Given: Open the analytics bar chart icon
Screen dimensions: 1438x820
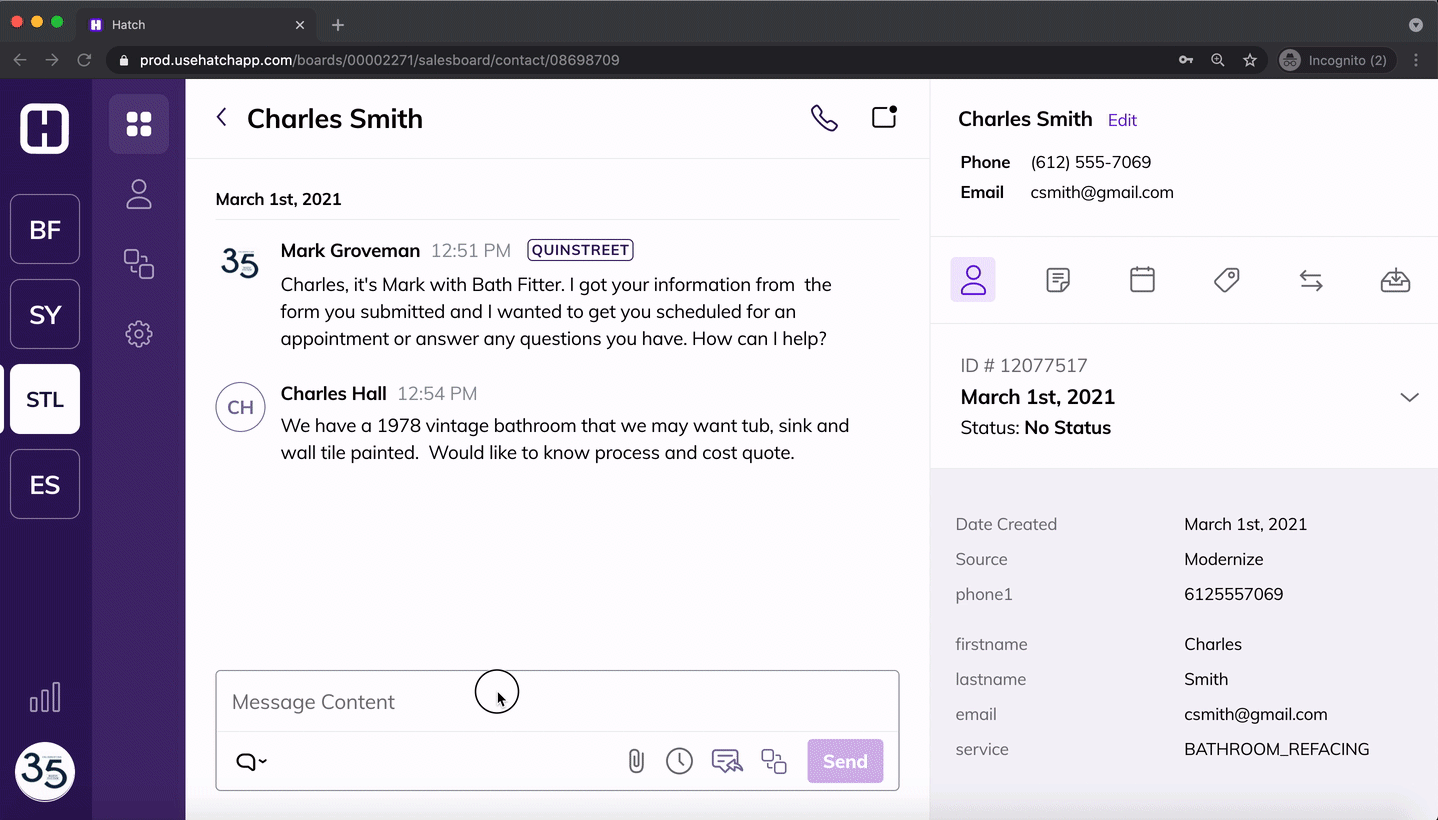Looking at the screenshot, I should [x=45, y=697].
